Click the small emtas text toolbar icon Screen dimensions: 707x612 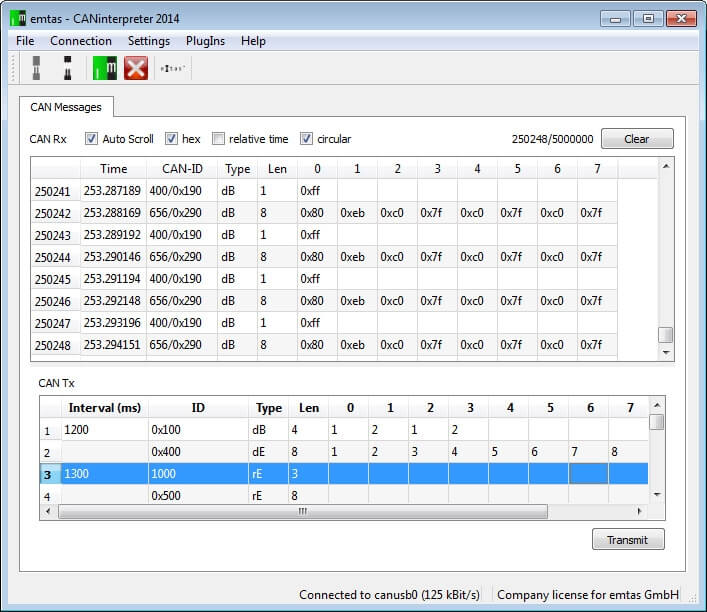pyautogui.click(x=173, y=68)
